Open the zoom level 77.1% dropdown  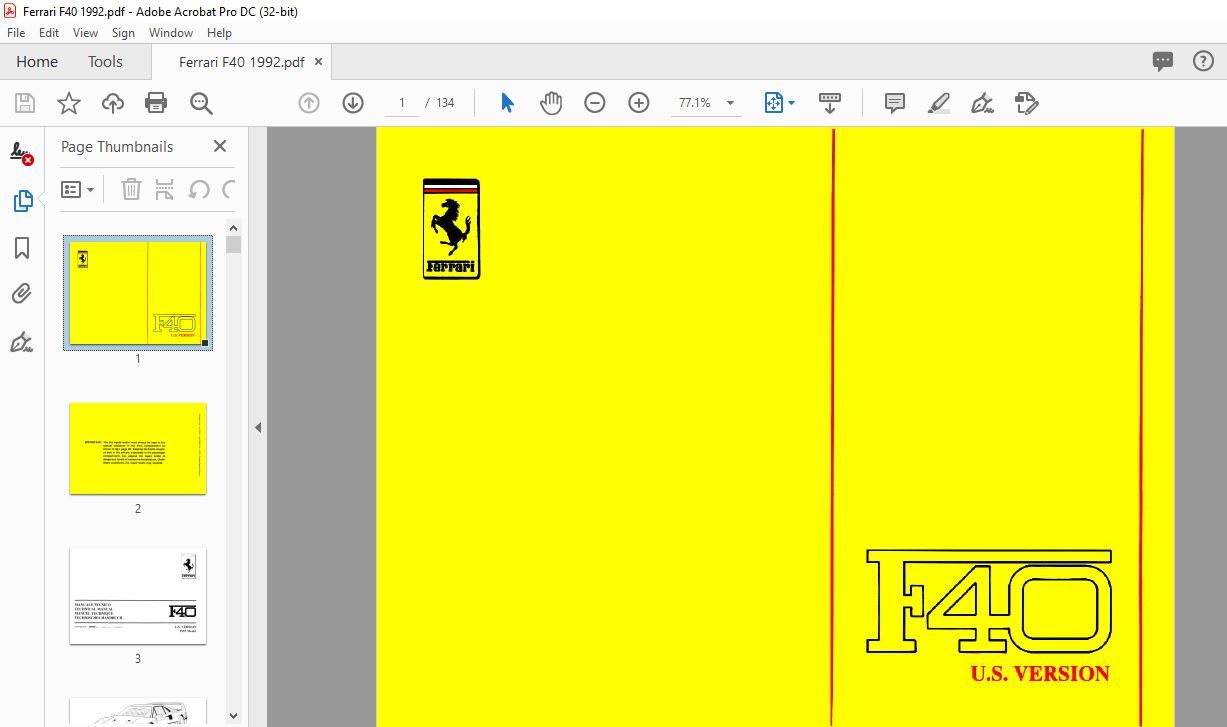730,103
